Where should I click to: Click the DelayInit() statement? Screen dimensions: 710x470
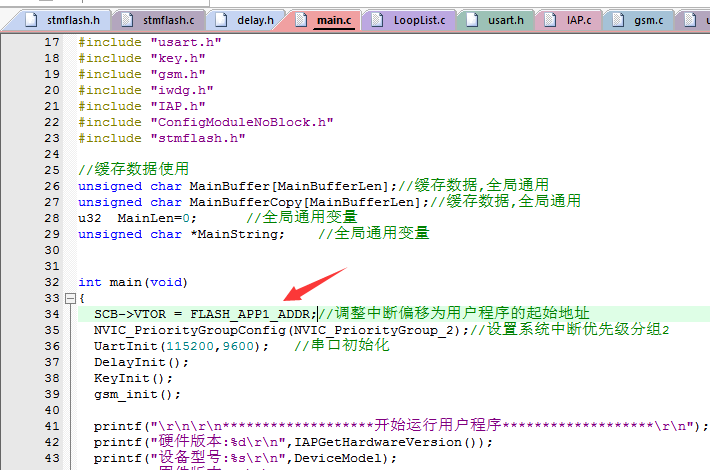(141, 362)
